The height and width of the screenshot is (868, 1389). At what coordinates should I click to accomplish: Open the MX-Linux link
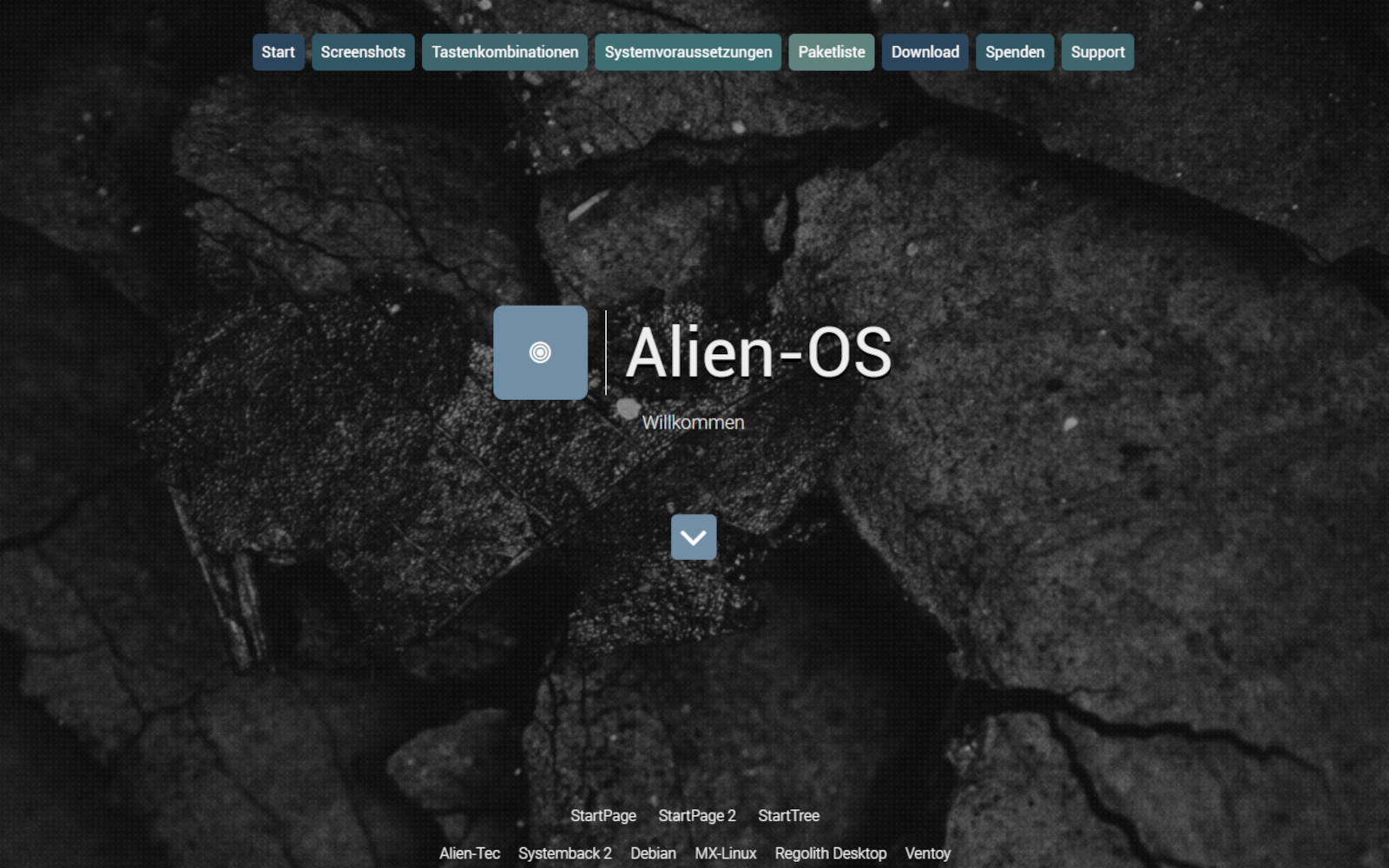(x=726, y=853)
